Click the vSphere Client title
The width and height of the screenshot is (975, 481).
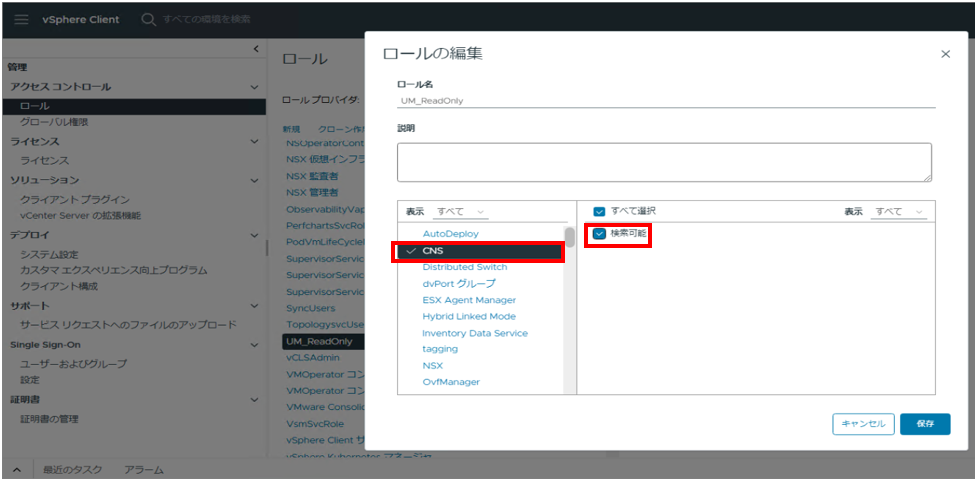tap(81, 19)
